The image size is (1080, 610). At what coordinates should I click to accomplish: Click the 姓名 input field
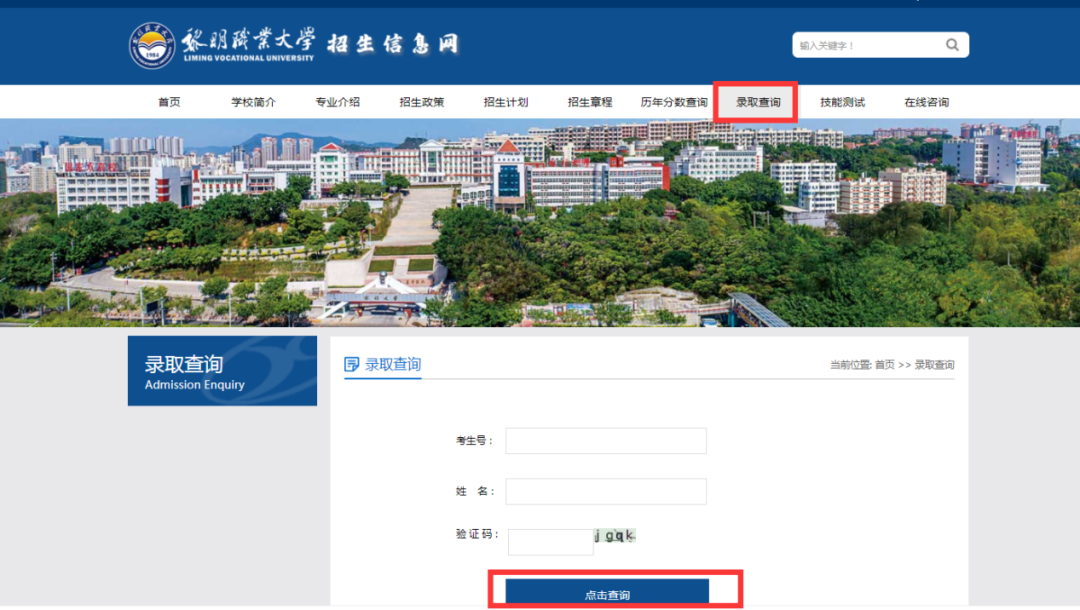pos(605,491)
